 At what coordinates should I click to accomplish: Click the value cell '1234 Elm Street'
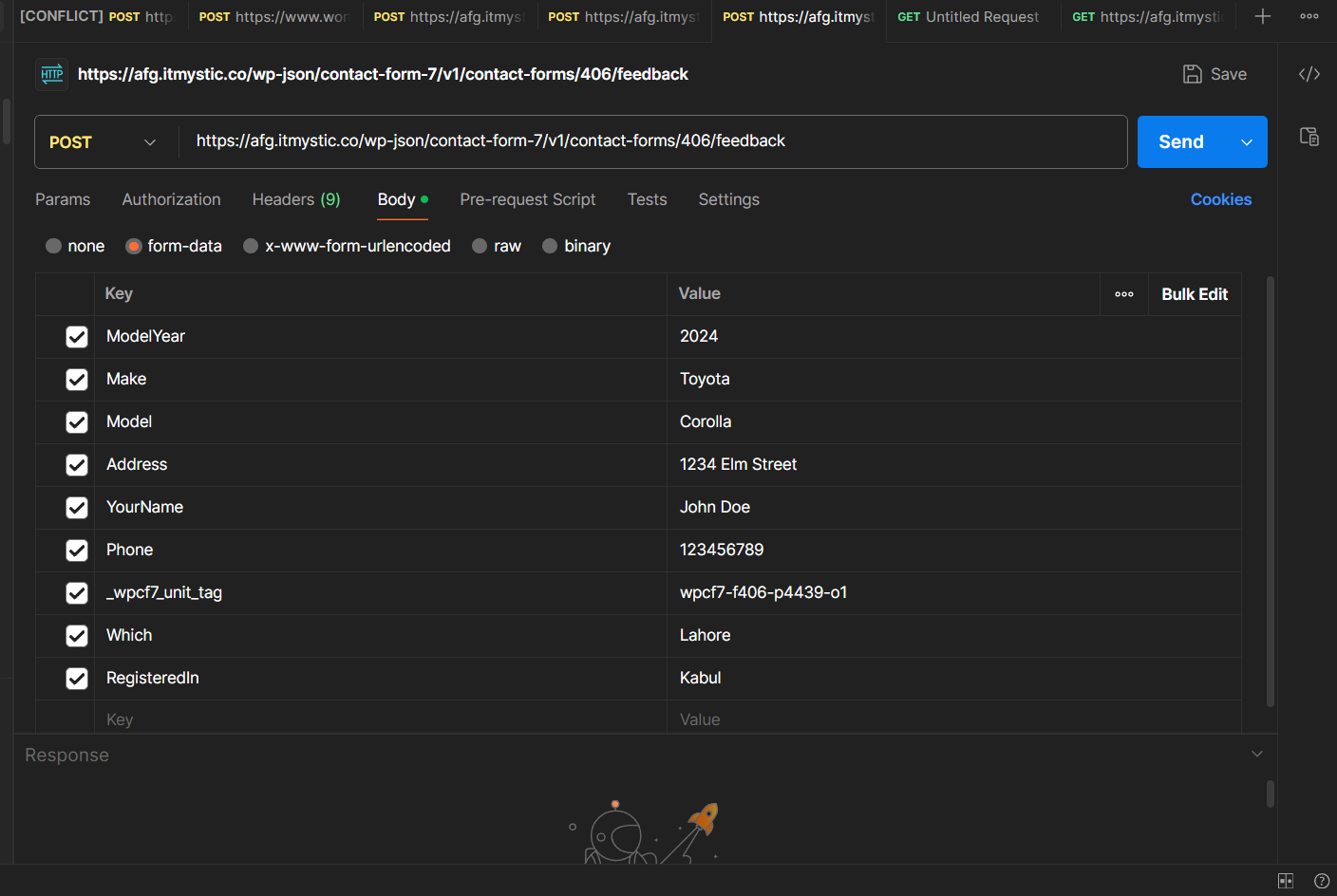[x=954, y=465]
